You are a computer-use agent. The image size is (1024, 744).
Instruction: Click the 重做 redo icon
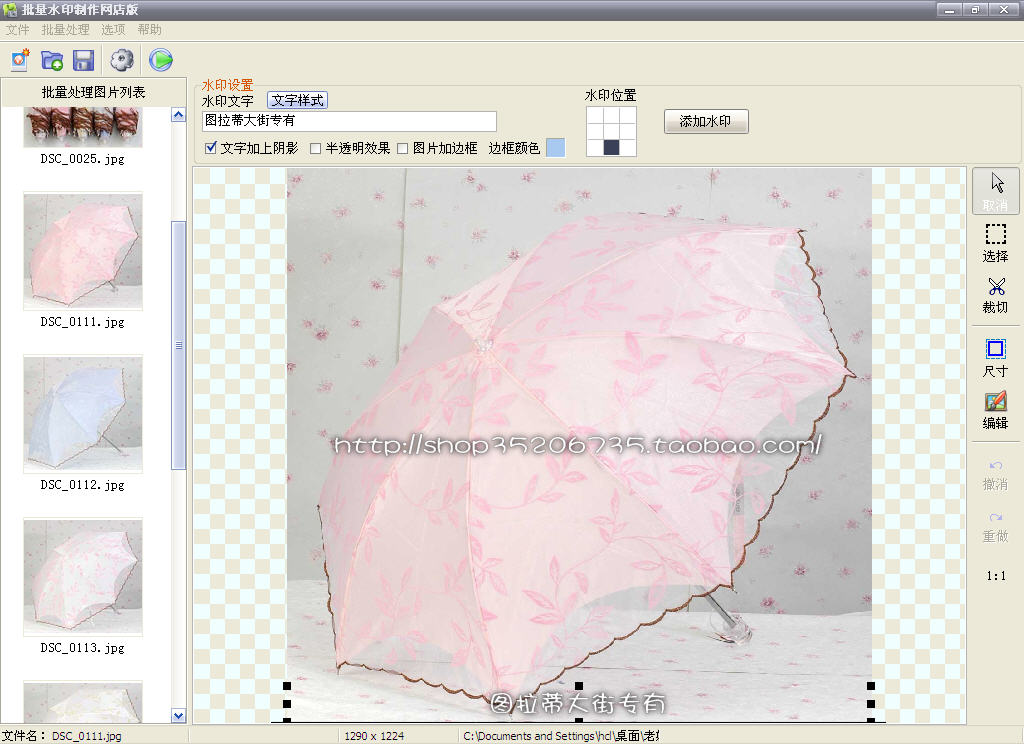pos(995,528)
